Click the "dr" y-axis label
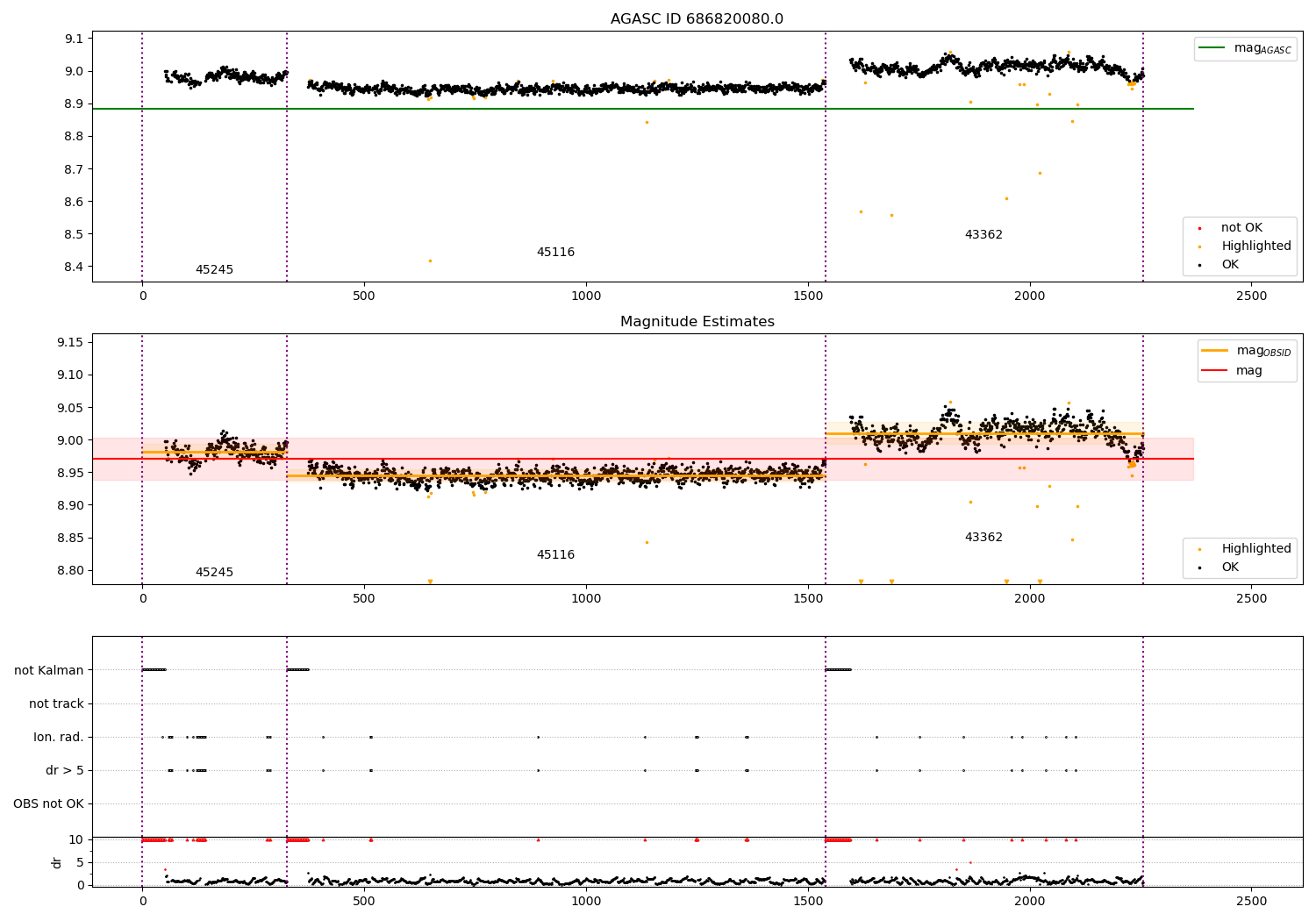1316x921 pixels. (57, 862)
